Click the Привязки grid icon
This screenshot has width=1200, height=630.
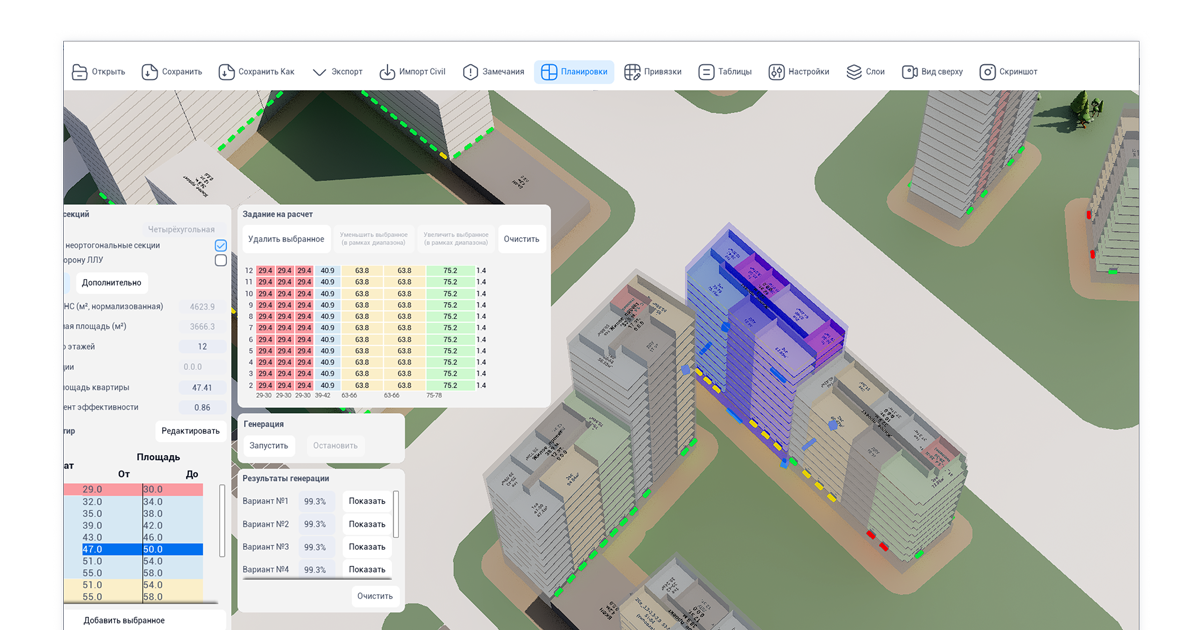point(632,72)
